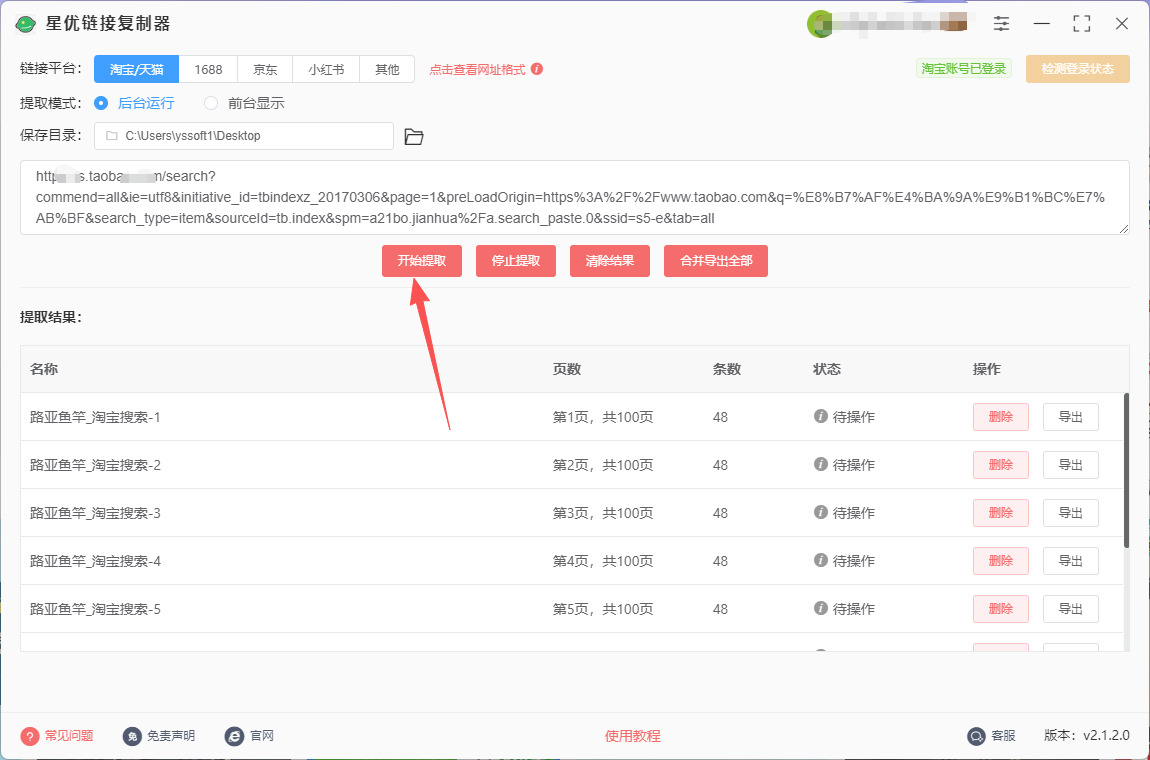The width and height of the screenshot is (1150, 760).
Task: Click status info icon in row 路亚鱼竿_淘宝搜索-2
Action: click(821, 464)
